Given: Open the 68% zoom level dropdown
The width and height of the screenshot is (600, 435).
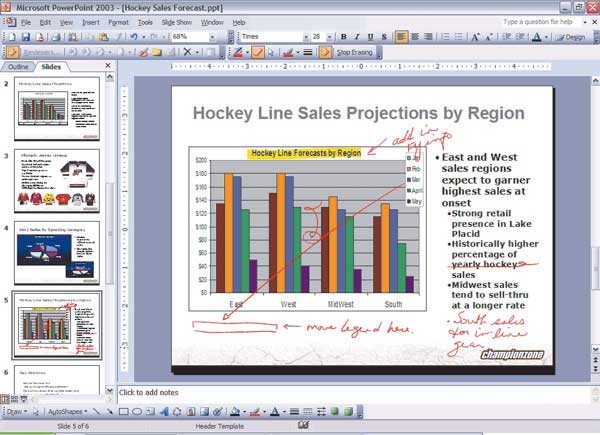Looking at the screenshot, I should tap(215, 36).
